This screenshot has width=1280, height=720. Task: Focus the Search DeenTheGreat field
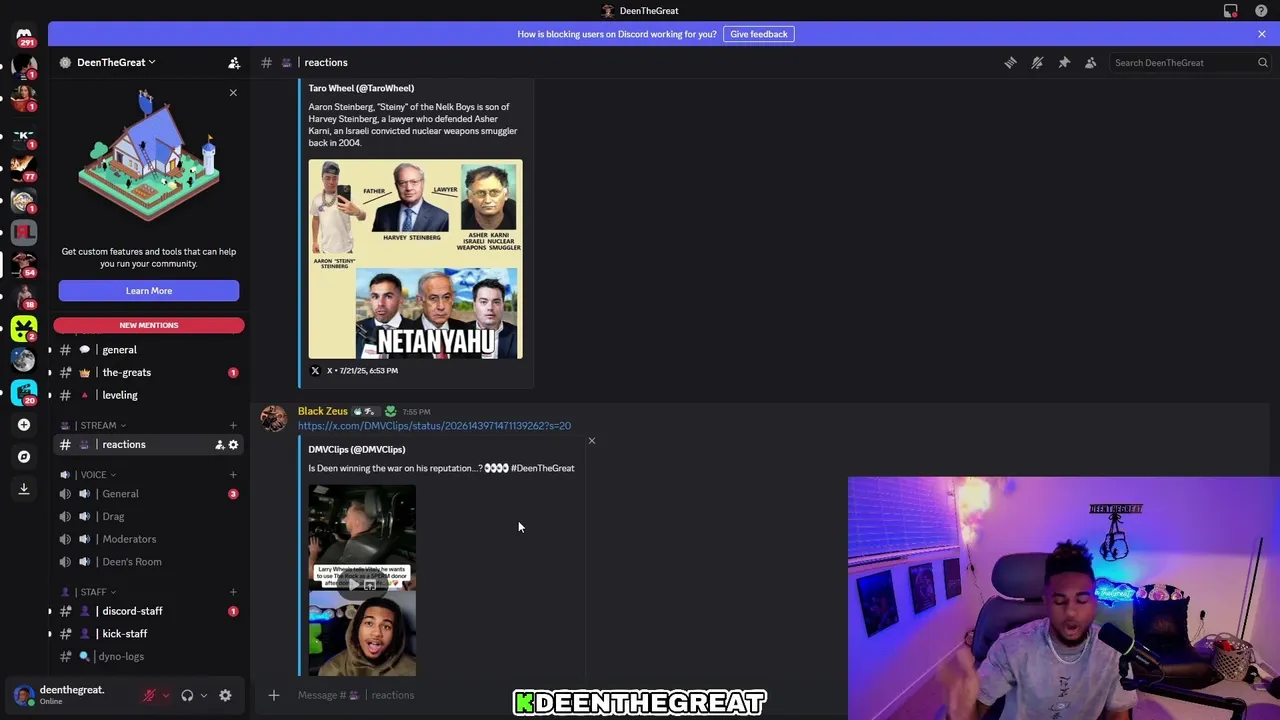pyautogui.click(x=1190, y=63)
